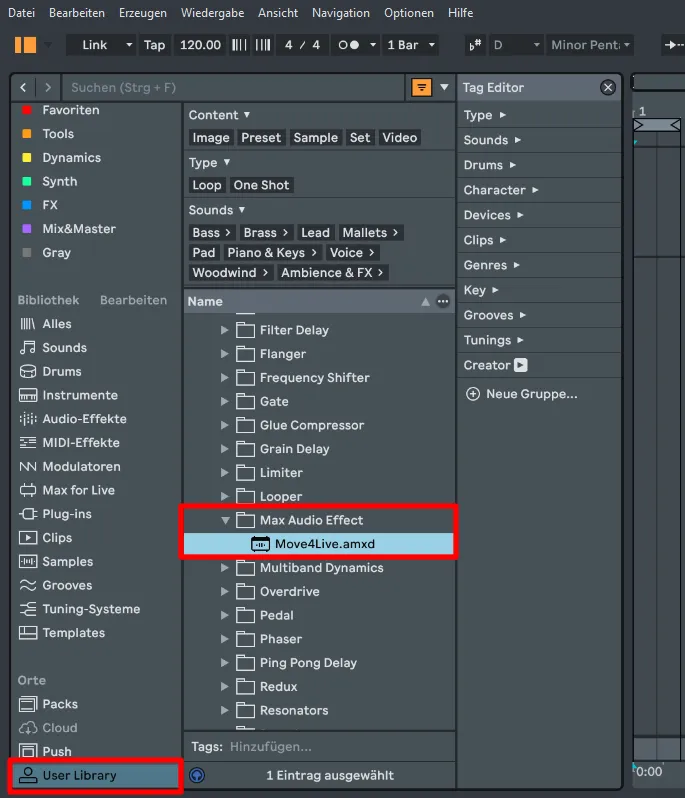Toggle the scale mode flat-sharp button

click(475, 45)
